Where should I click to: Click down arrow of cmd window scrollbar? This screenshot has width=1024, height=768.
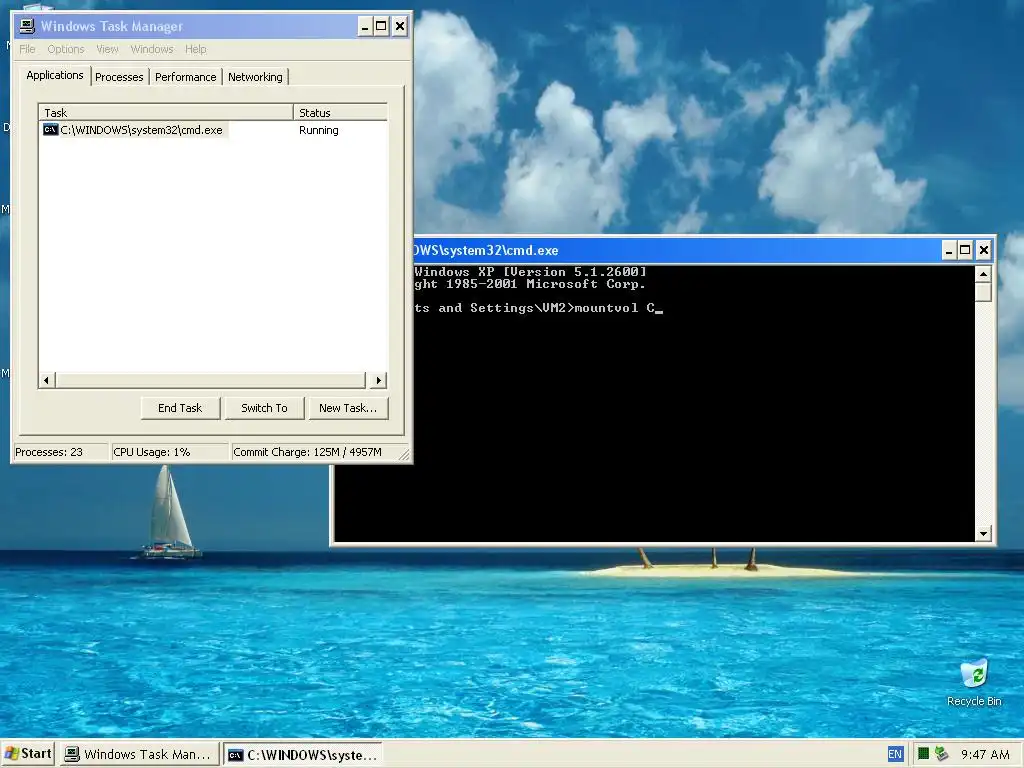coord(984,534)
